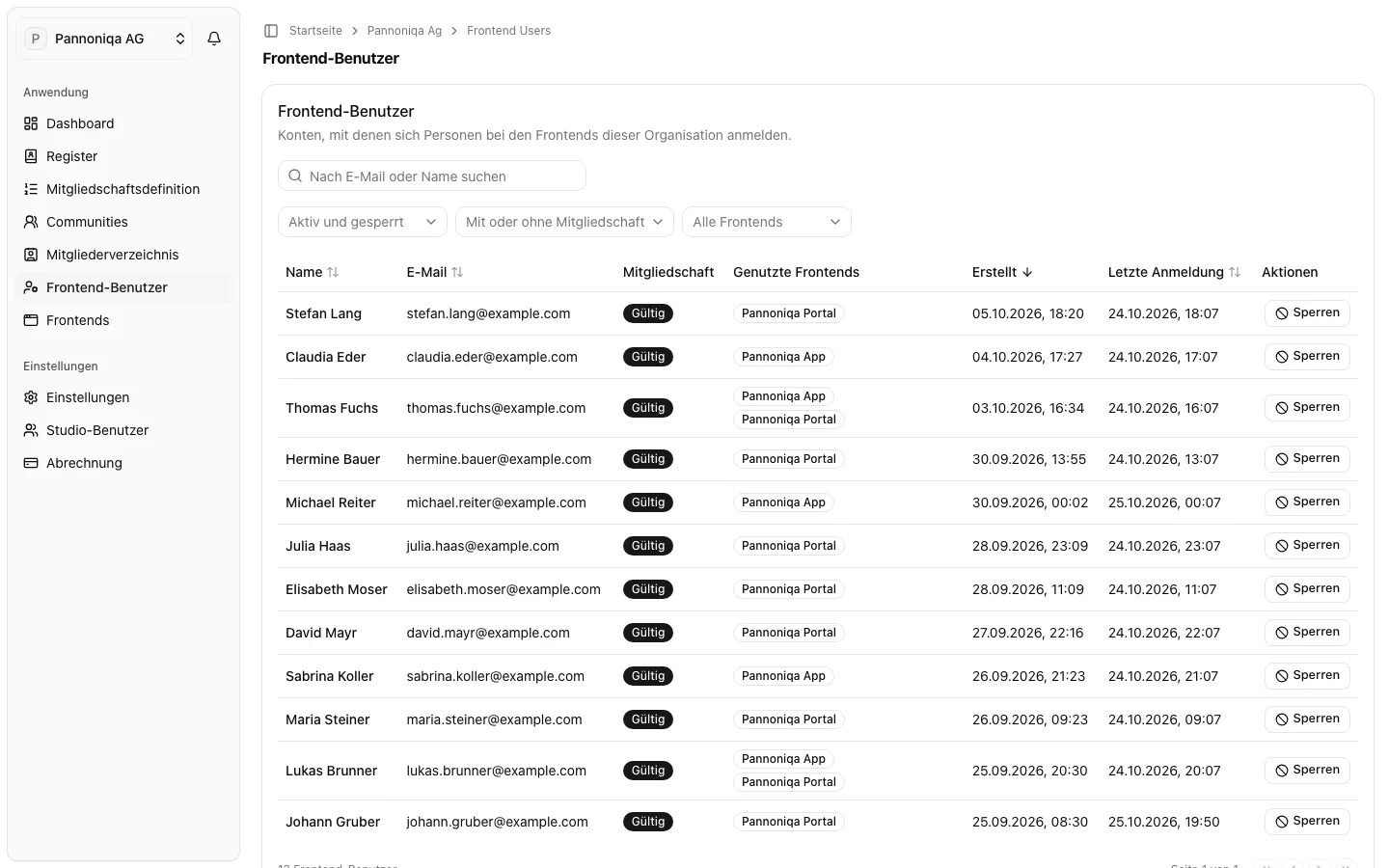Image resolution: width=1389 pixels, height=868 pixels.
Task: Click the Dashboard icon in sidebar
Action: (x=31, y=123)
